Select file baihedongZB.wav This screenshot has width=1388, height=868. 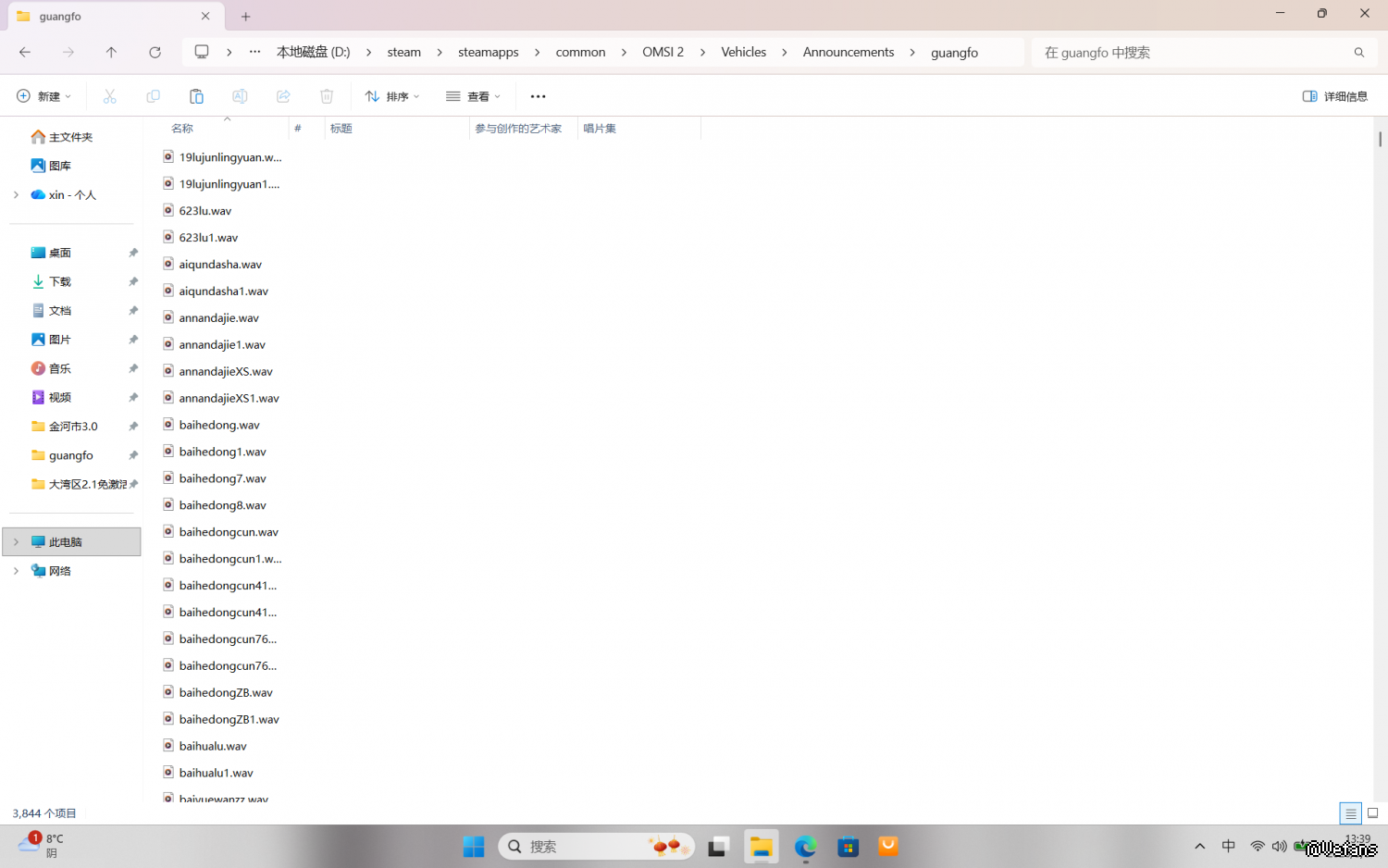[x=226, y=693]
